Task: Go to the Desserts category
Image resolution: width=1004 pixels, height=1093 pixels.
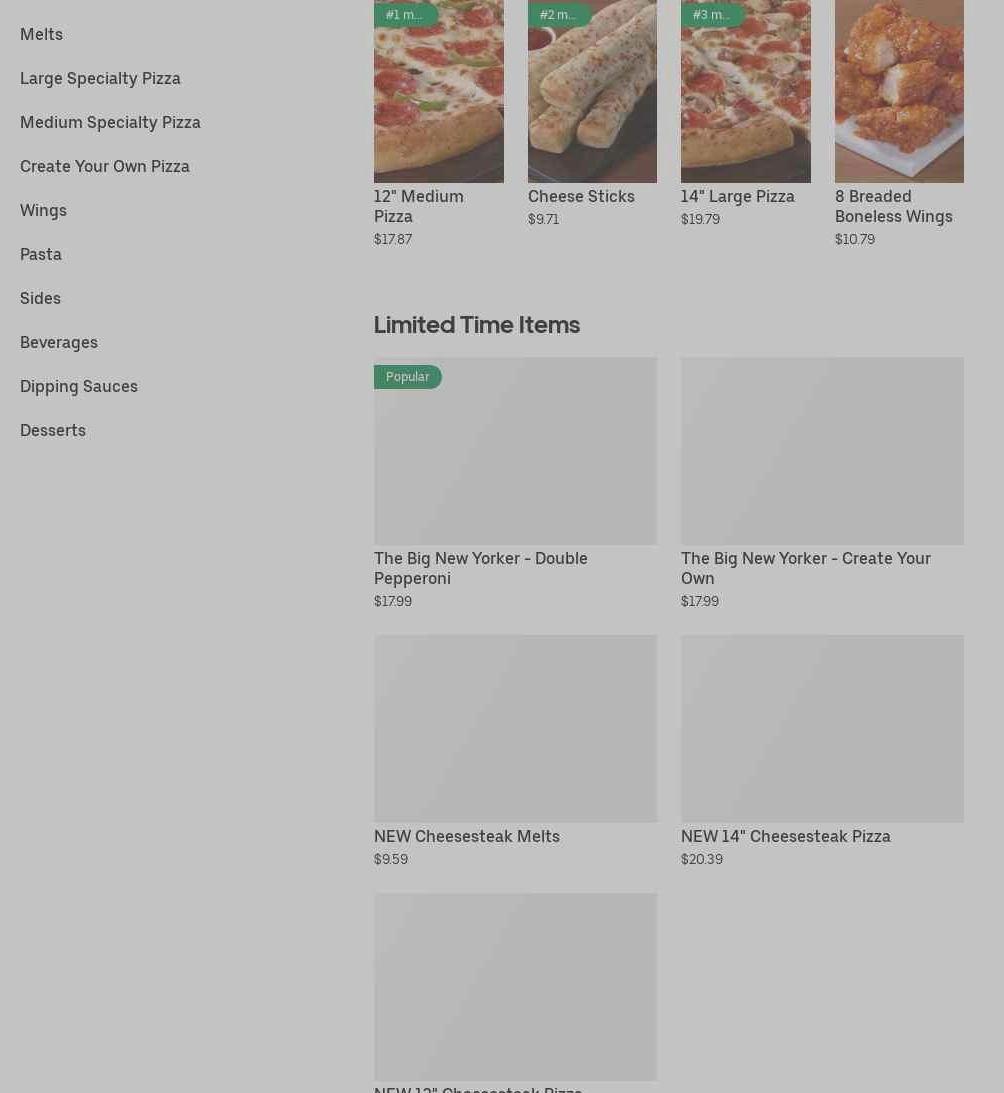Action: 53,430
